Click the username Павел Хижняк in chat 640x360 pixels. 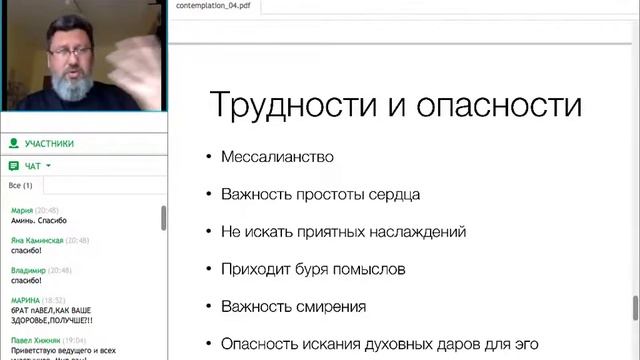coord(36,340)
